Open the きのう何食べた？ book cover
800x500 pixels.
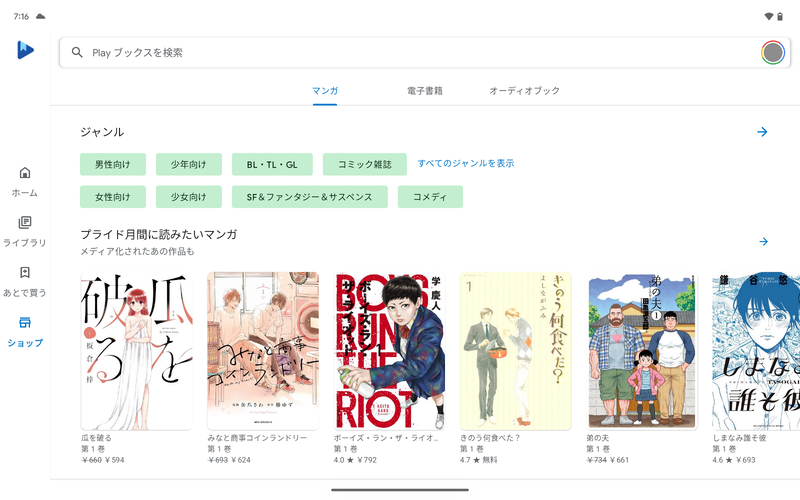point(515,351)
